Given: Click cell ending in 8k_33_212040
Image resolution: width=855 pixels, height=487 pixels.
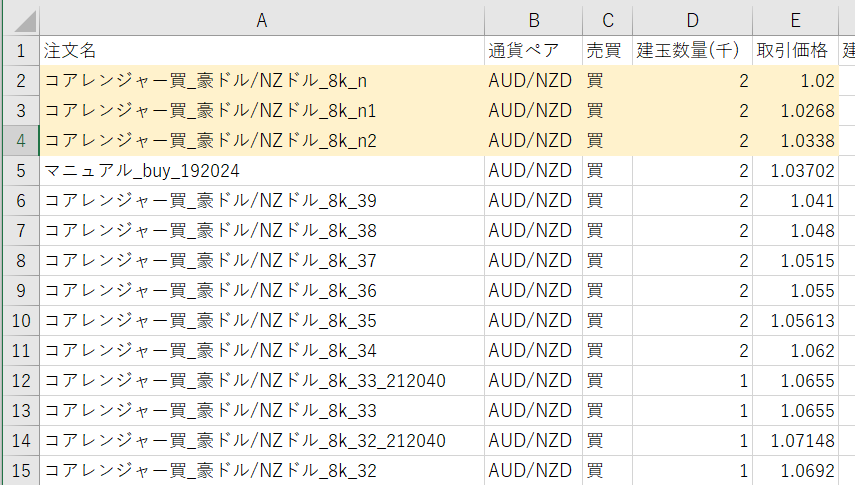Looking at the screenshot, I should click(262, 381).
